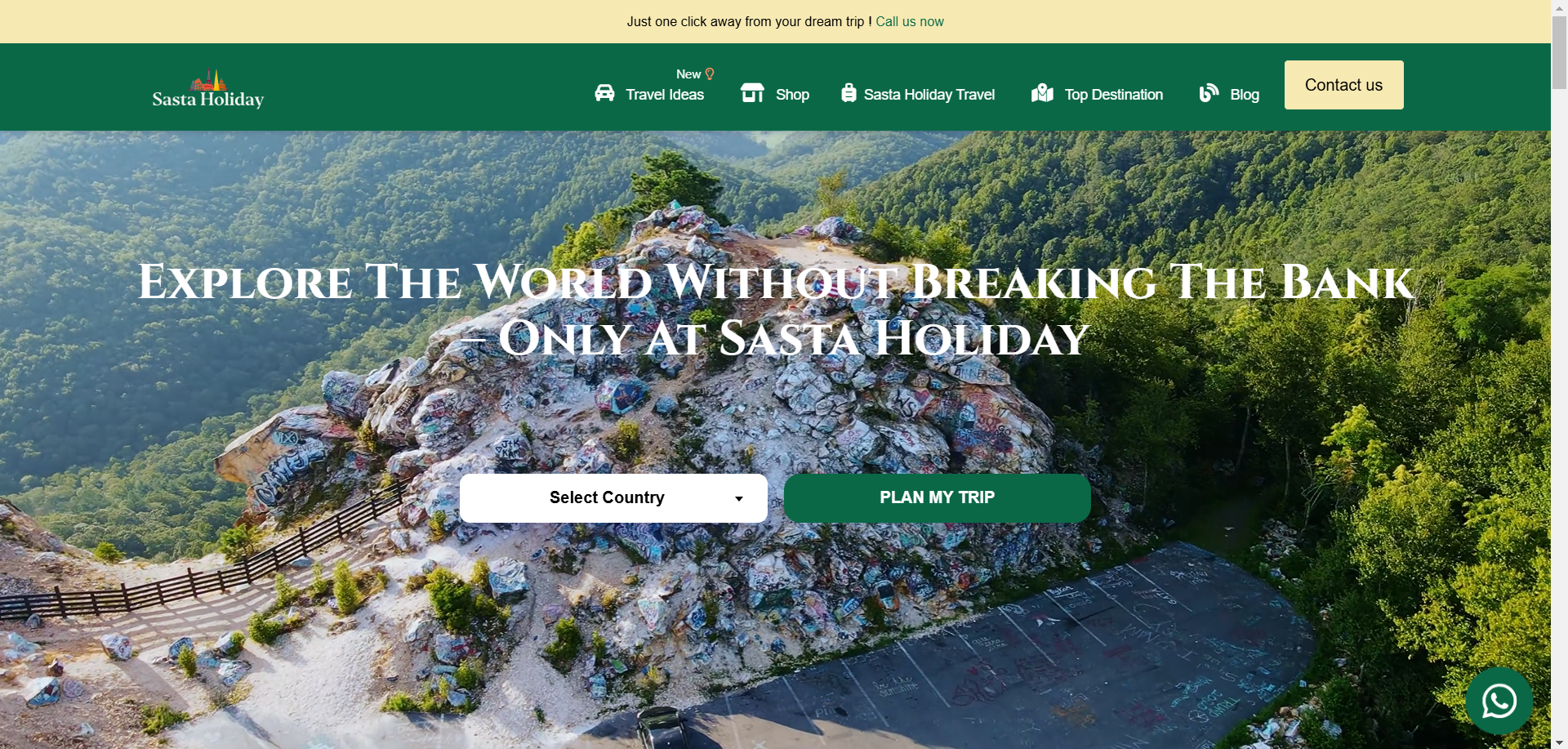Viewport: 1568px width, 749px height.
Task: Click the arrow in the Select Country box
Action: tap(739, 499)
